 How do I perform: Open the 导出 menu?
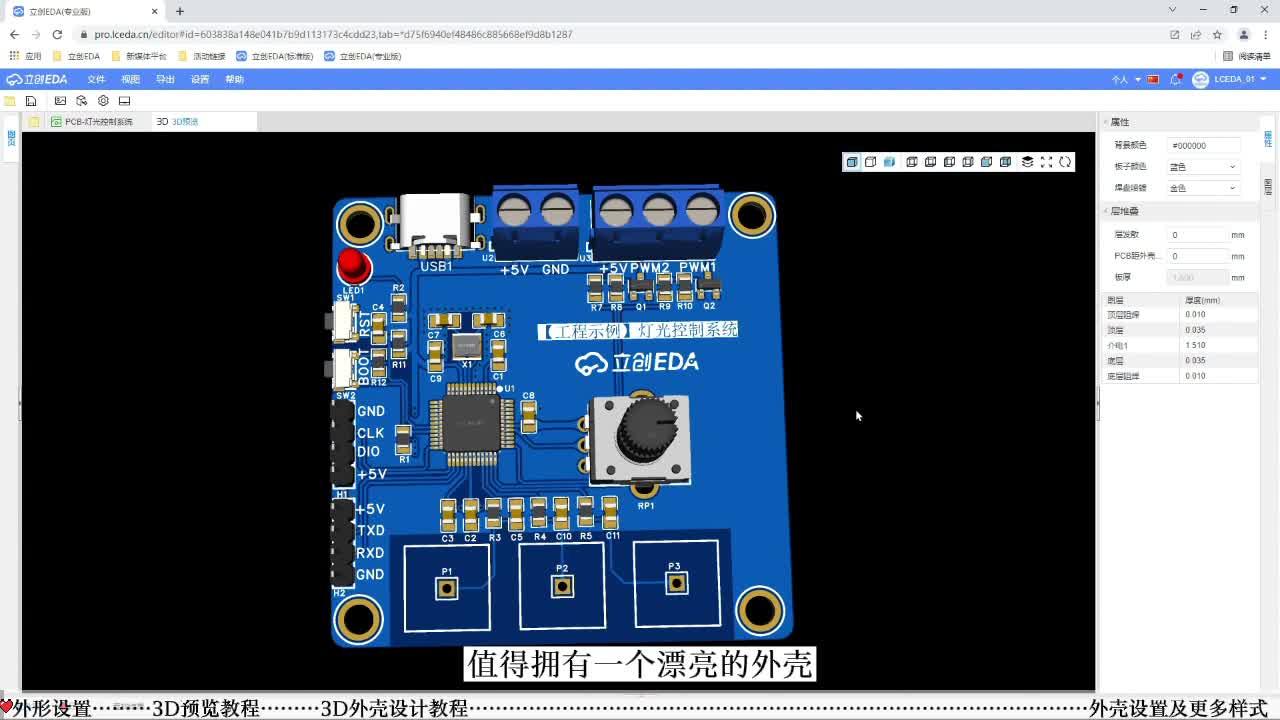(165, 79)
